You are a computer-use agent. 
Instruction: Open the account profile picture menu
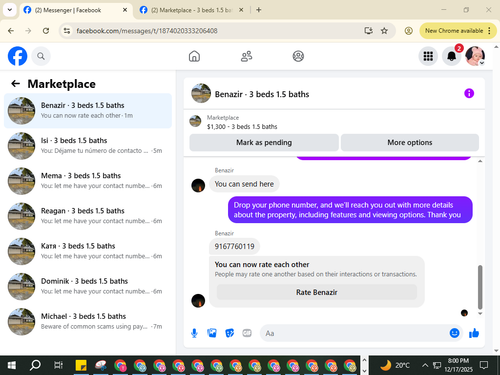pos(475,56)
